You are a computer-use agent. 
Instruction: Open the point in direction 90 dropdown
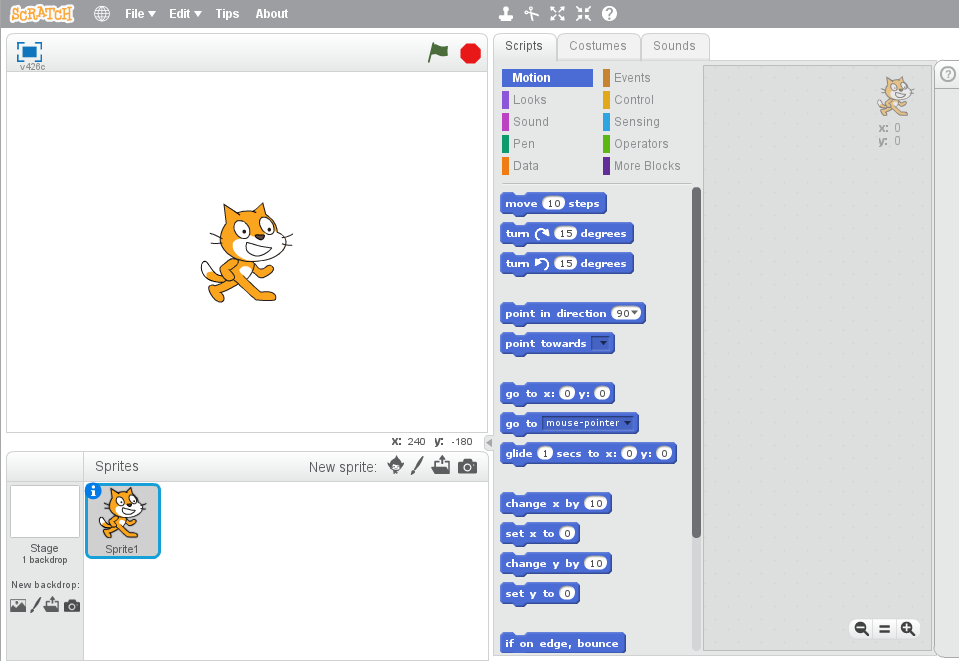point(635,314)
